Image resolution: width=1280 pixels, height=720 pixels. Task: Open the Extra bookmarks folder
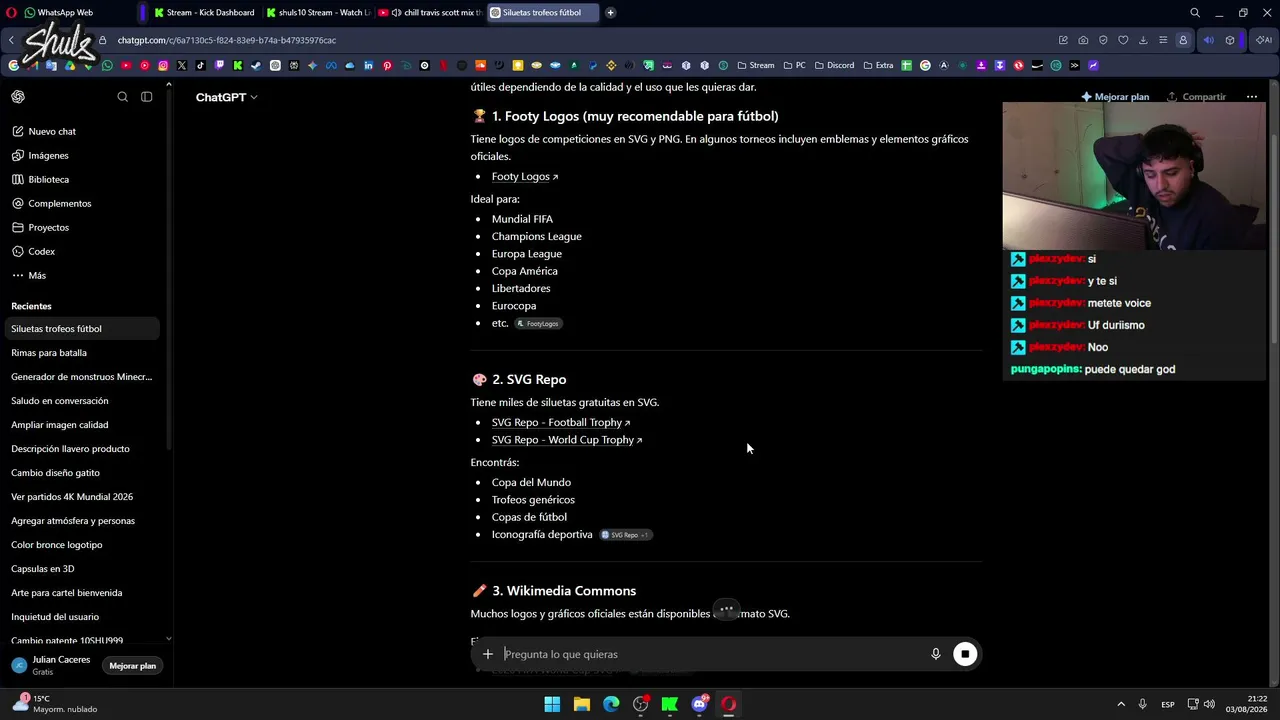pyautogui.click(x=878, y=66)
